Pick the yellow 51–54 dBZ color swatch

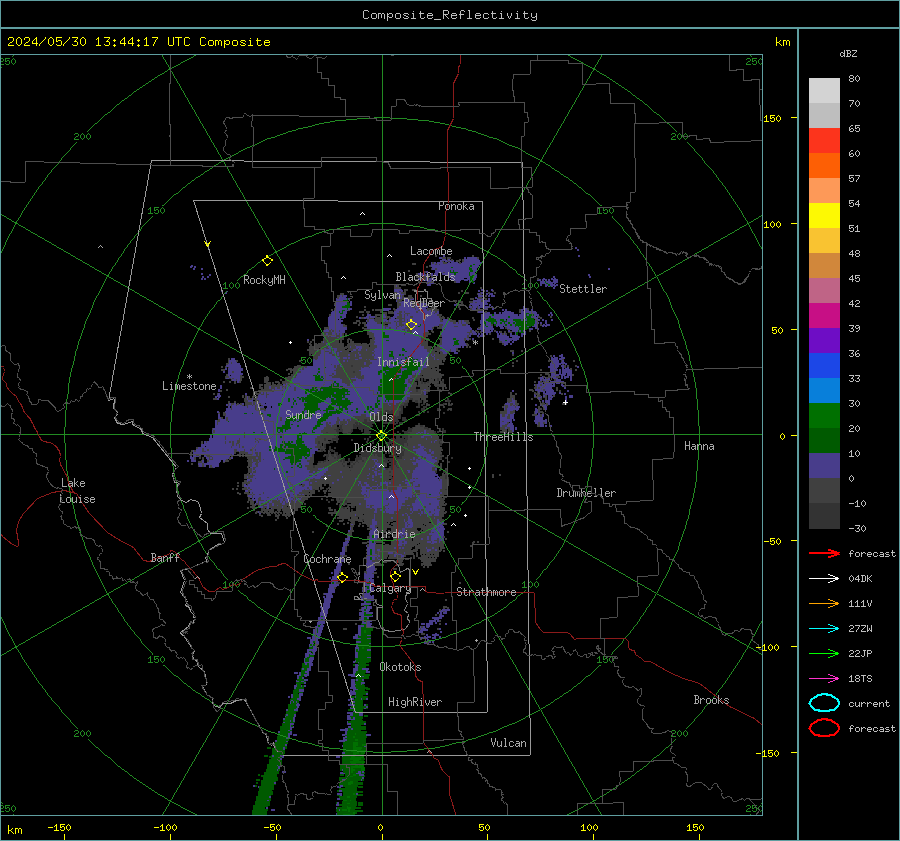click(x=824, y=216)
